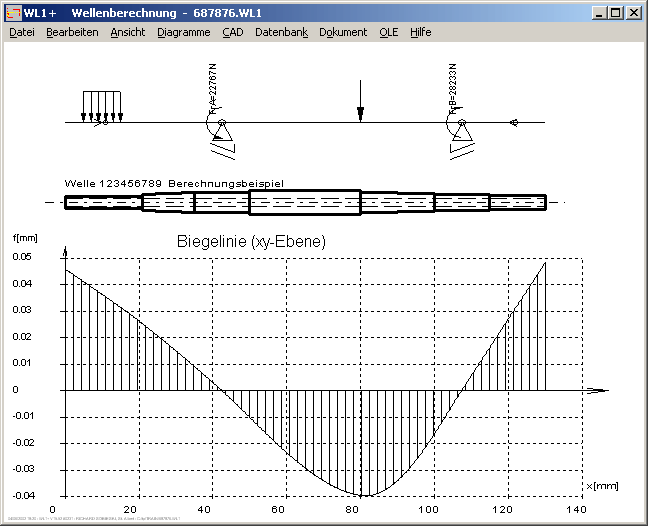The height and width of the screenshot is (526, 648).
Task: Click the distributed load symbol on the shaft
Action: pos(102,106)
